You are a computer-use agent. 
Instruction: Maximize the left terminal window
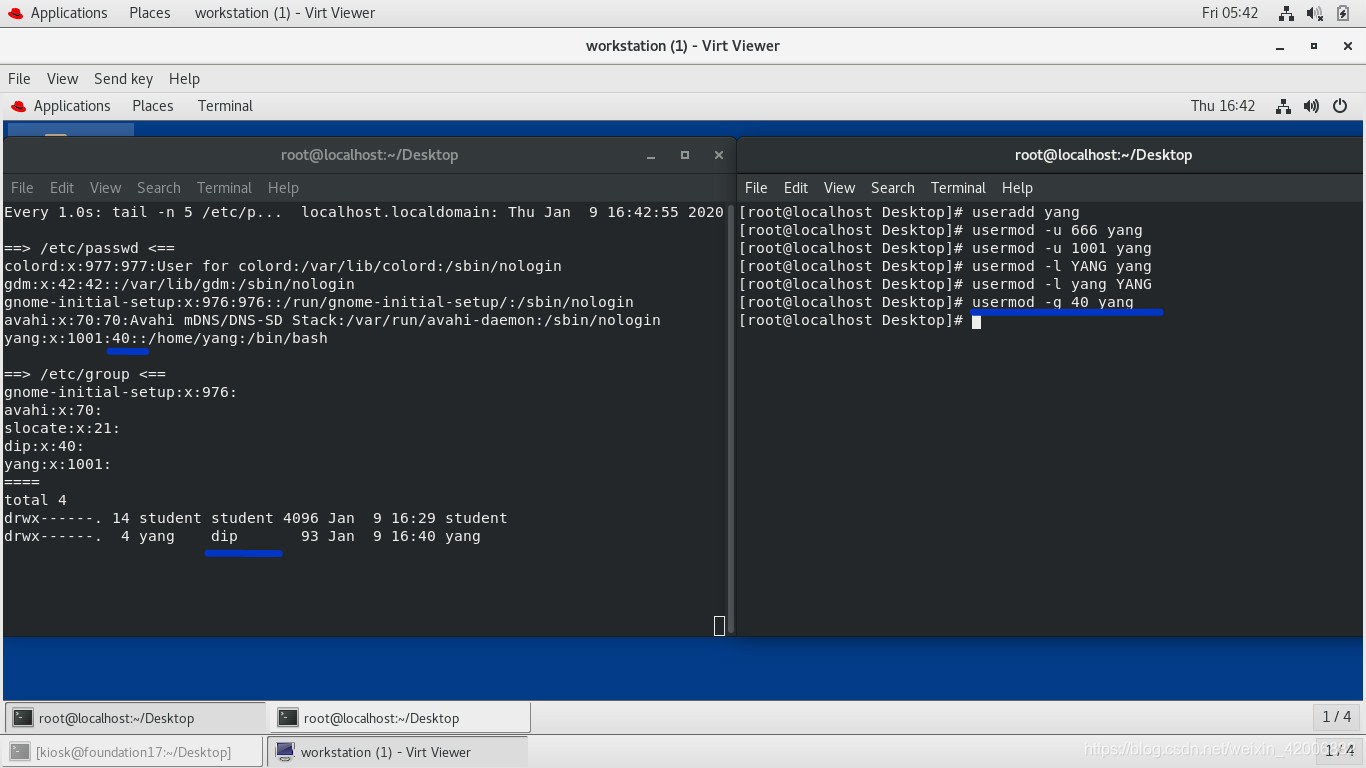coord(685,155)
